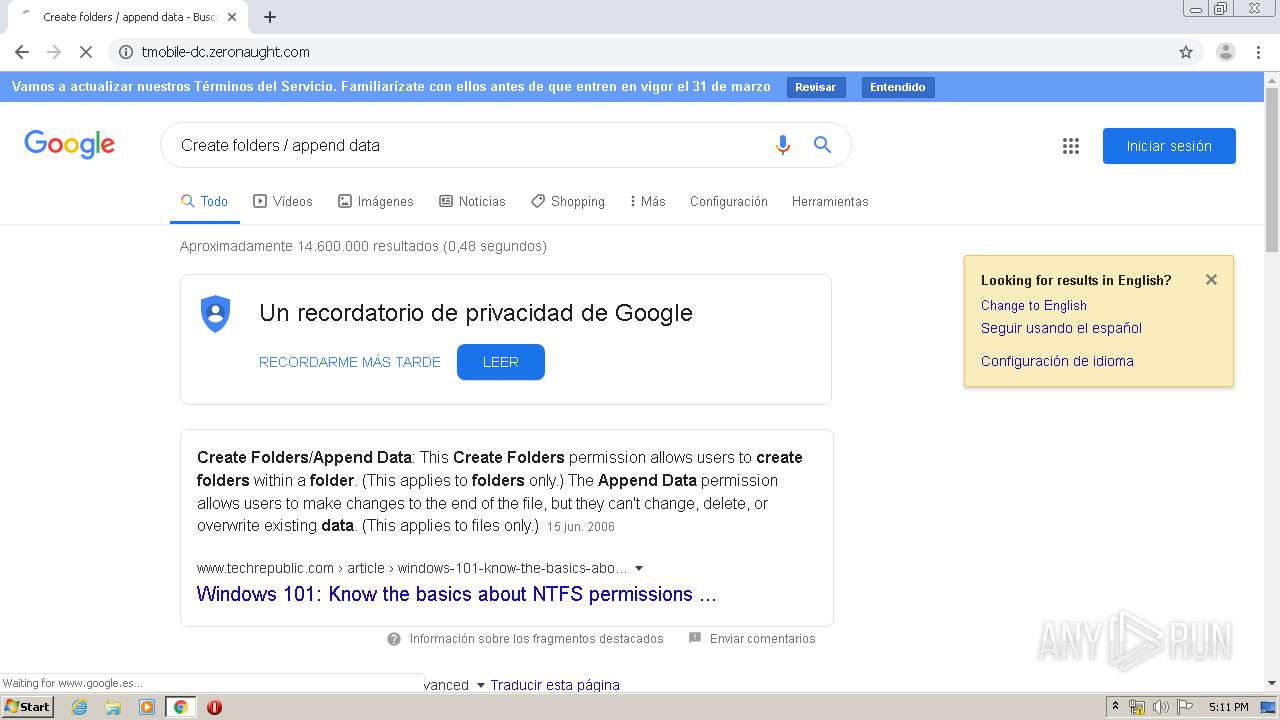Click the page vertical scrollbar thumb
1280x720 pixels.
pyautogui.click(x=1271, y=170)
